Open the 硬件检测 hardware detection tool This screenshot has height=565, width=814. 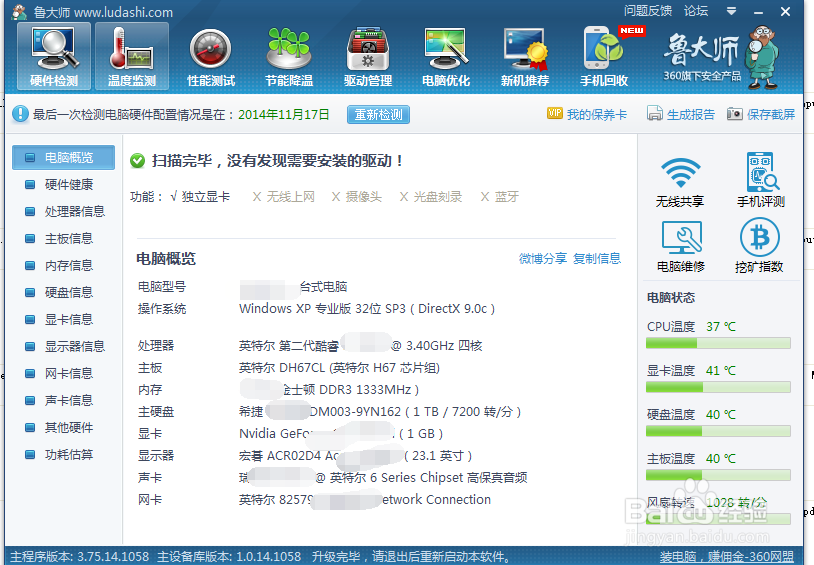pyautogui.click(x=54, y=56)
